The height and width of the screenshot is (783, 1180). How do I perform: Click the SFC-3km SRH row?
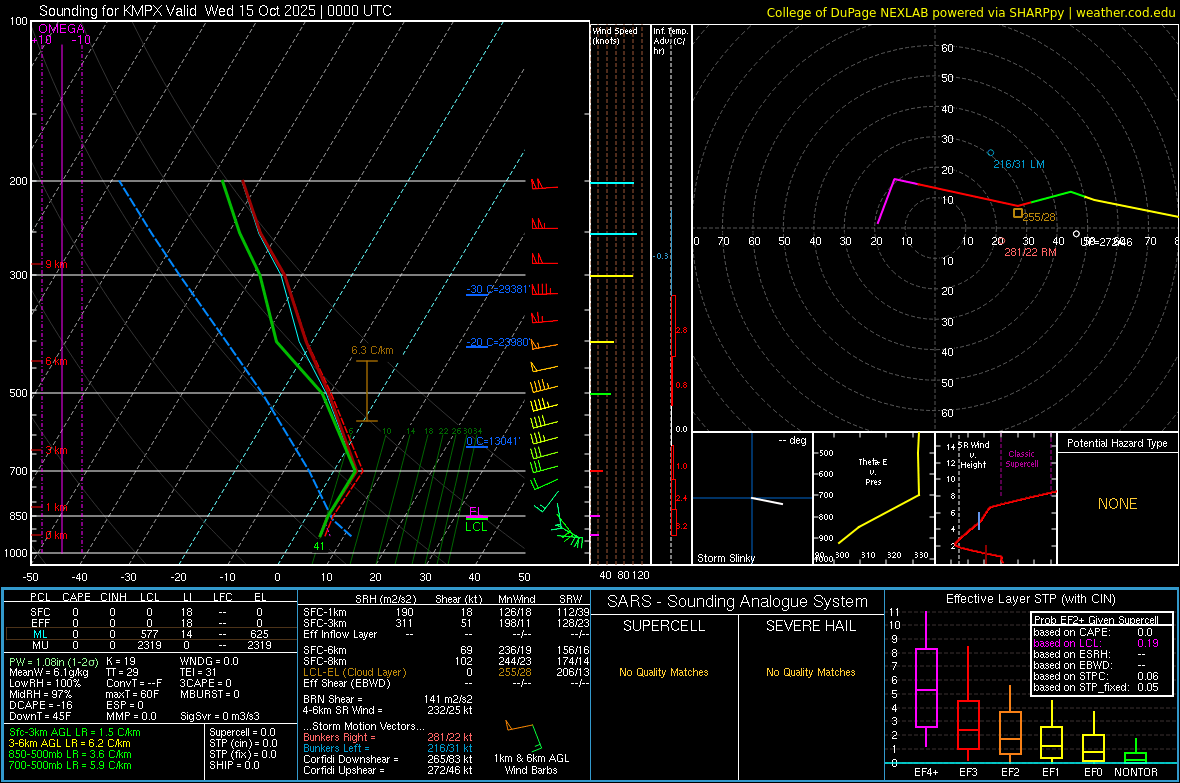(446, 623)
